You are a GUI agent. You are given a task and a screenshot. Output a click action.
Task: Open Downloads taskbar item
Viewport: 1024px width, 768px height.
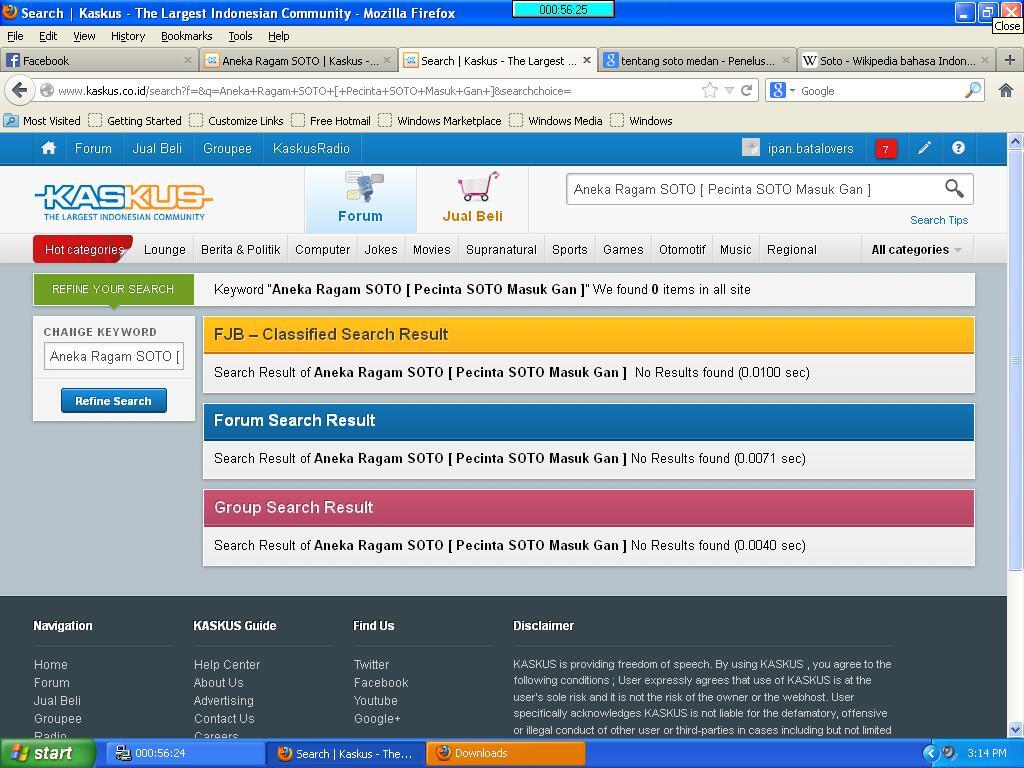[505, 753]
